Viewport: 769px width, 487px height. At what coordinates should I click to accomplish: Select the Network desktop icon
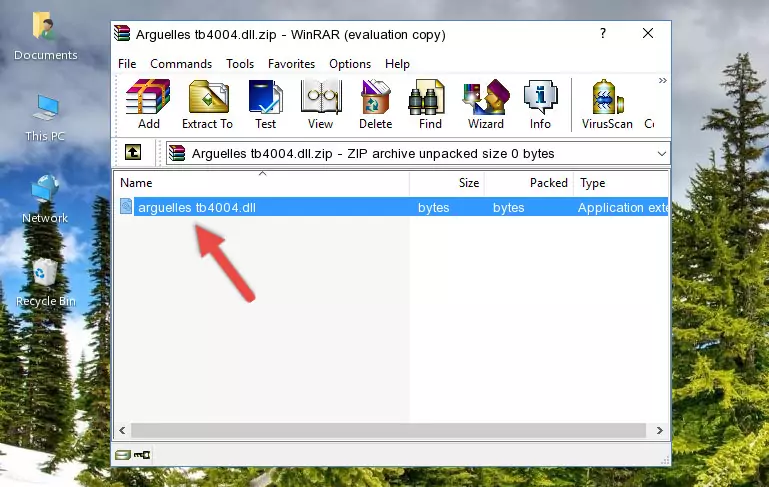(45, 199)
